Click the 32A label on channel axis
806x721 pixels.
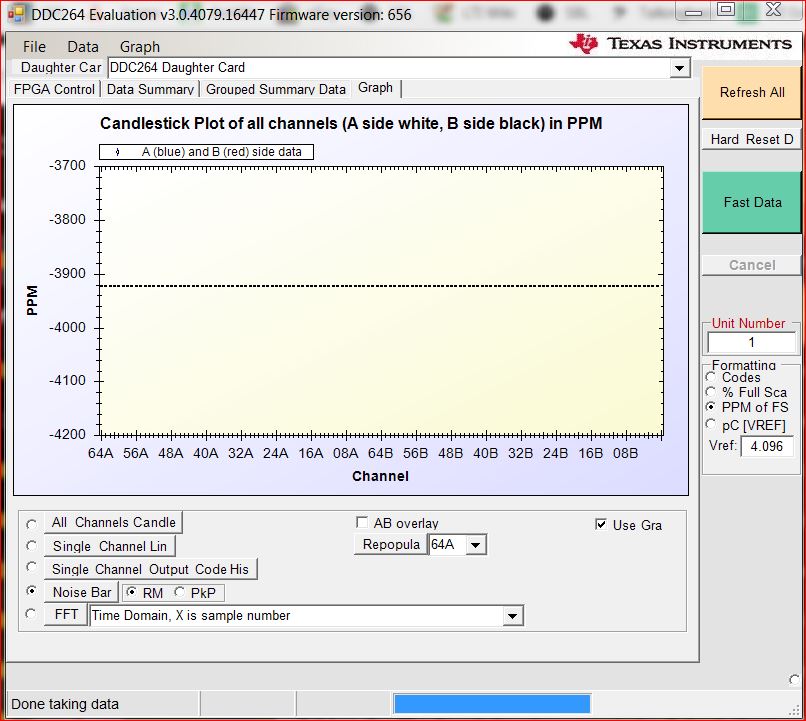coord(241,453)
